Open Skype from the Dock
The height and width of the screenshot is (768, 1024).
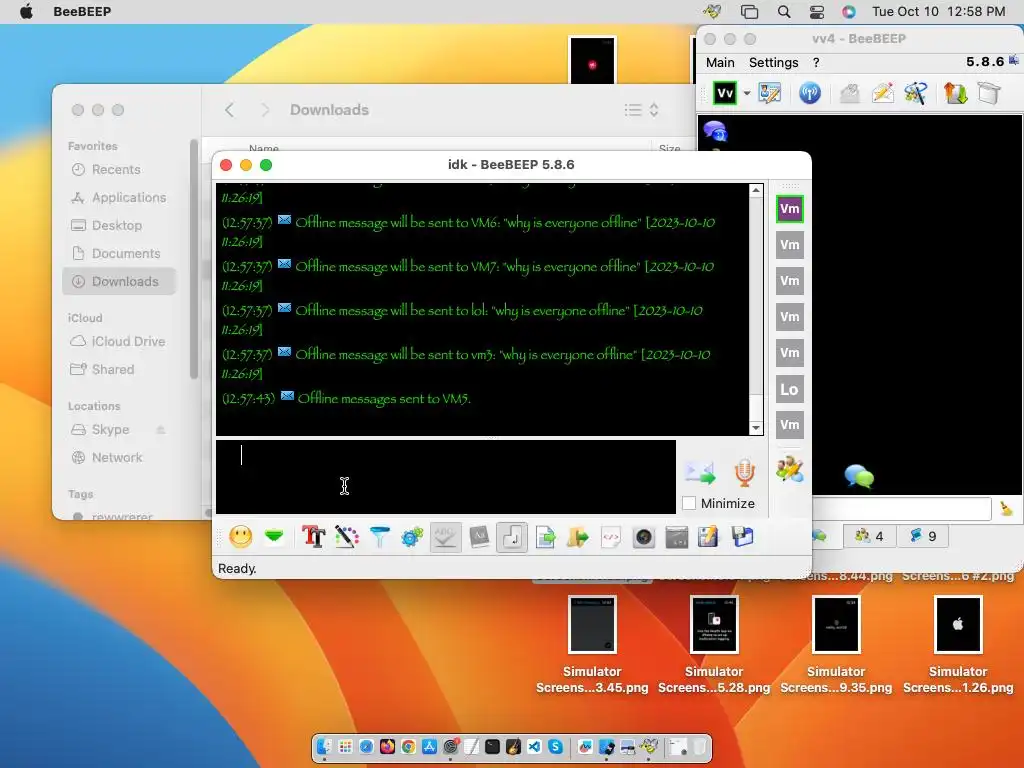(556, 746)
